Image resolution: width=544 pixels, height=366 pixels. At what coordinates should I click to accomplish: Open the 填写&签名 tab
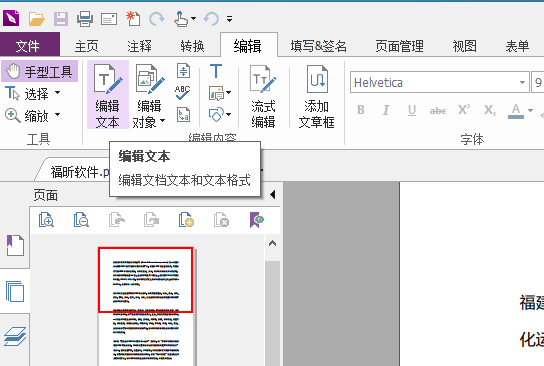tap(319, 46)
